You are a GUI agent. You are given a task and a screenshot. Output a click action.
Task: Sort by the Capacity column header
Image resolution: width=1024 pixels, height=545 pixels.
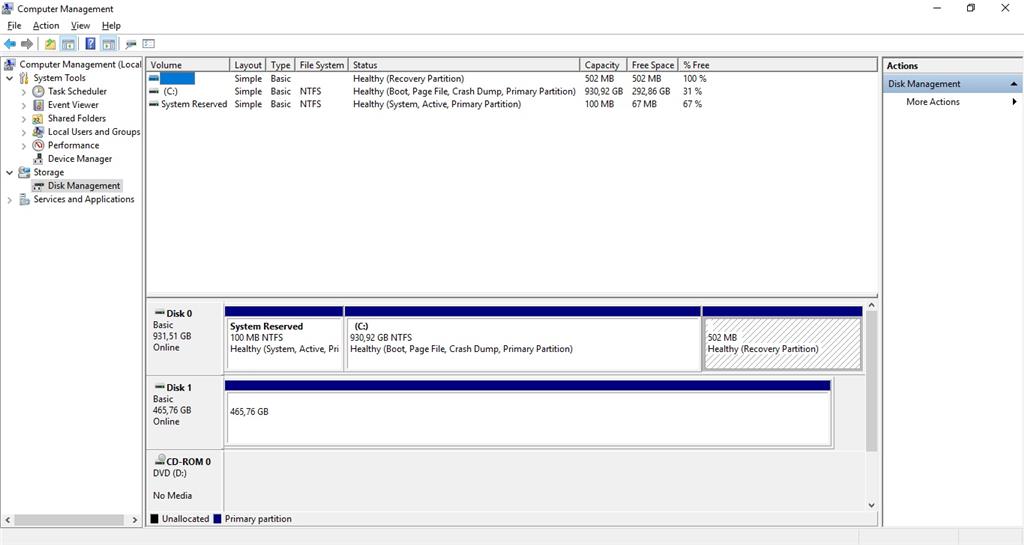603,65
